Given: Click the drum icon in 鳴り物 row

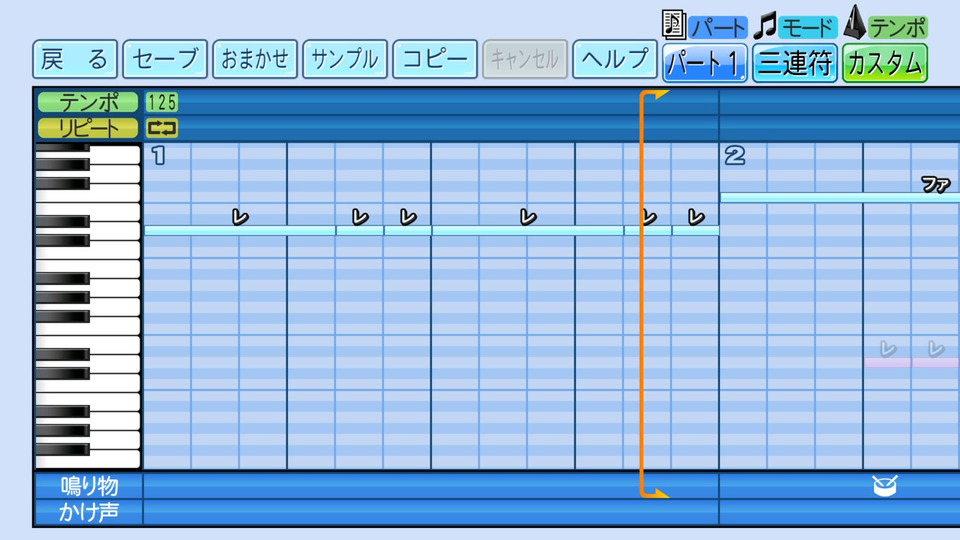Looking at the screenshot, I should (x=885, y=486).
